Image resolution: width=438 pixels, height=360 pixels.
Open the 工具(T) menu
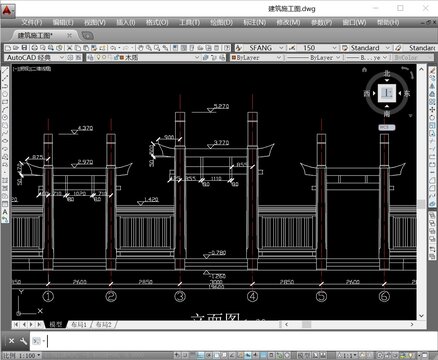pos(189,22)
